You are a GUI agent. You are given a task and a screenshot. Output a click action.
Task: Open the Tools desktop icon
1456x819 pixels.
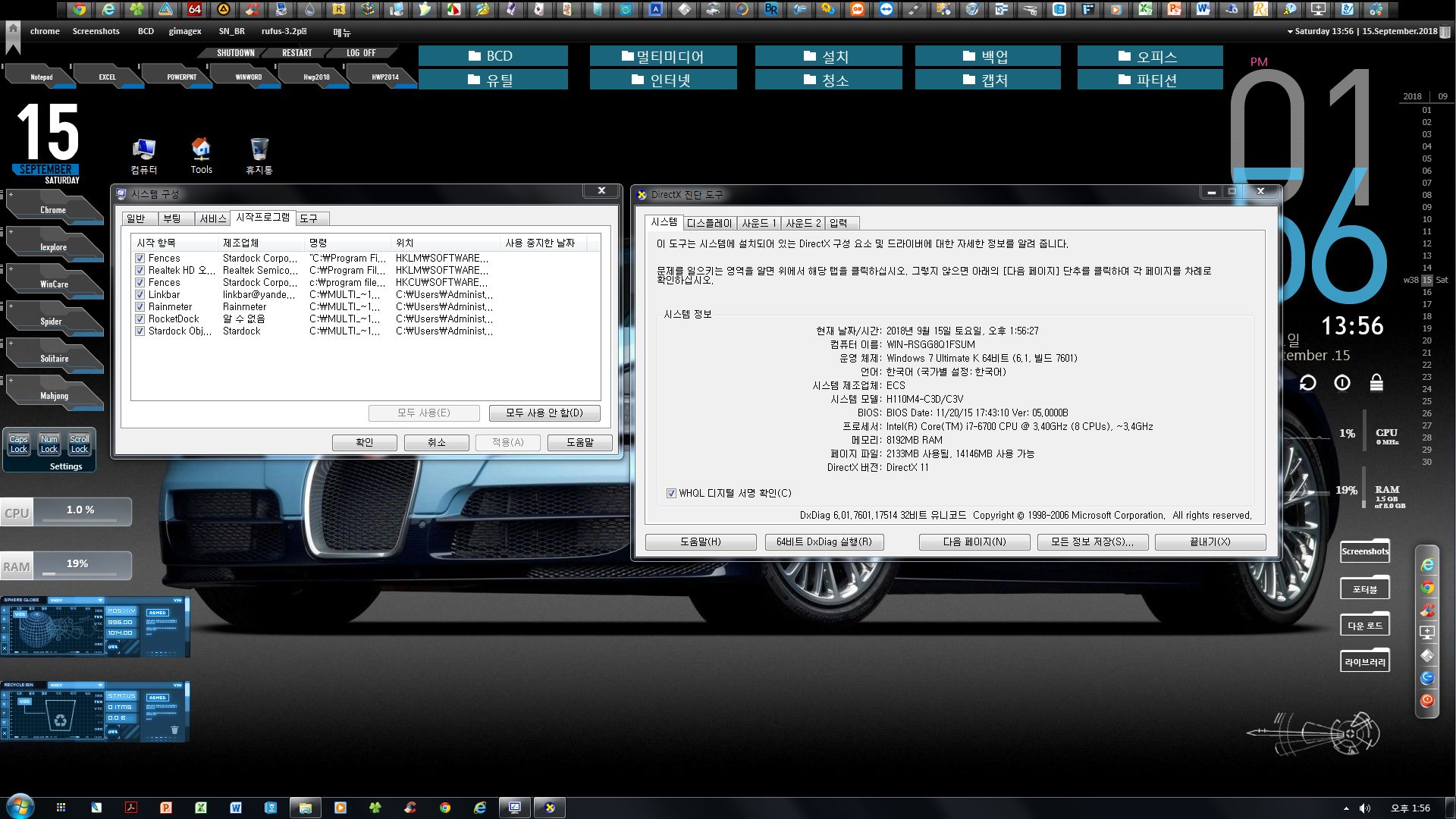click(201, 155)
